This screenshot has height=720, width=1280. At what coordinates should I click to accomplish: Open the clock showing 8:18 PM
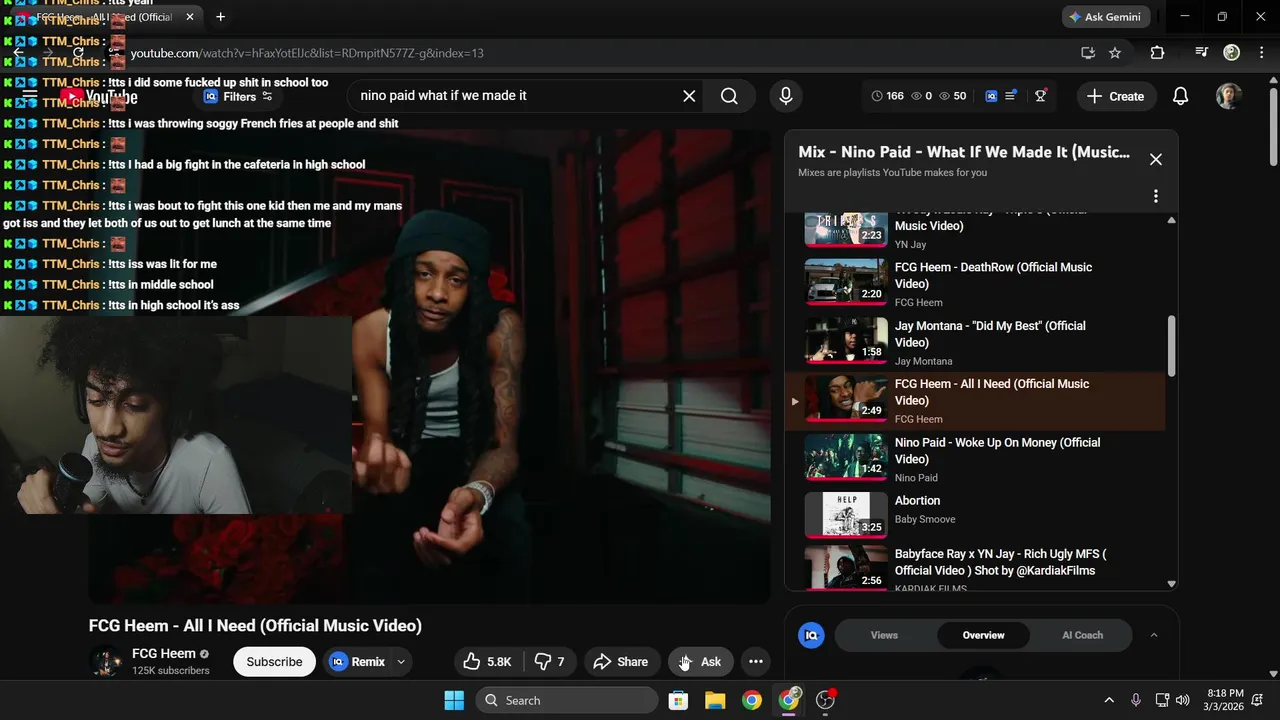1225,700
